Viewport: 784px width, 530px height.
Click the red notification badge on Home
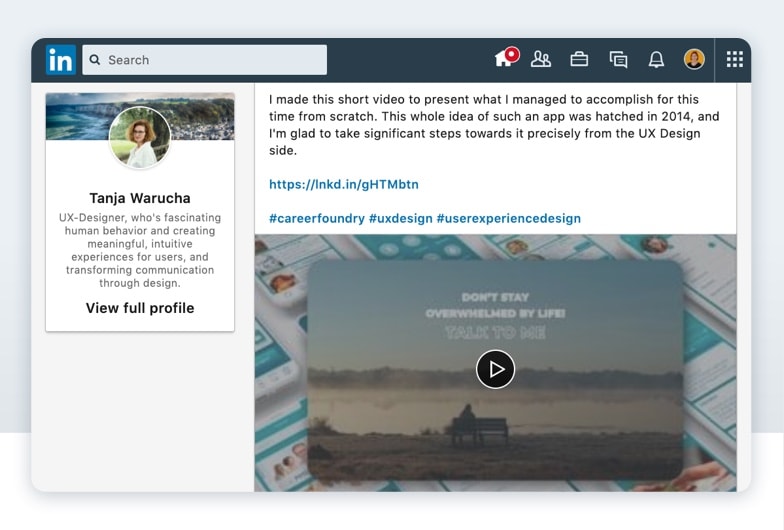pyautogui.click(x=512, y=53)
